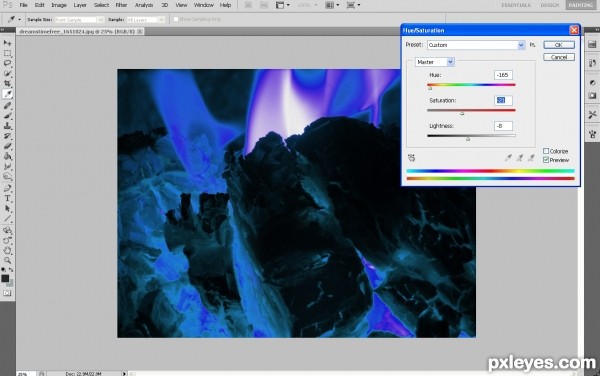
Task: Select the Type tool
Action: point(7,198)
